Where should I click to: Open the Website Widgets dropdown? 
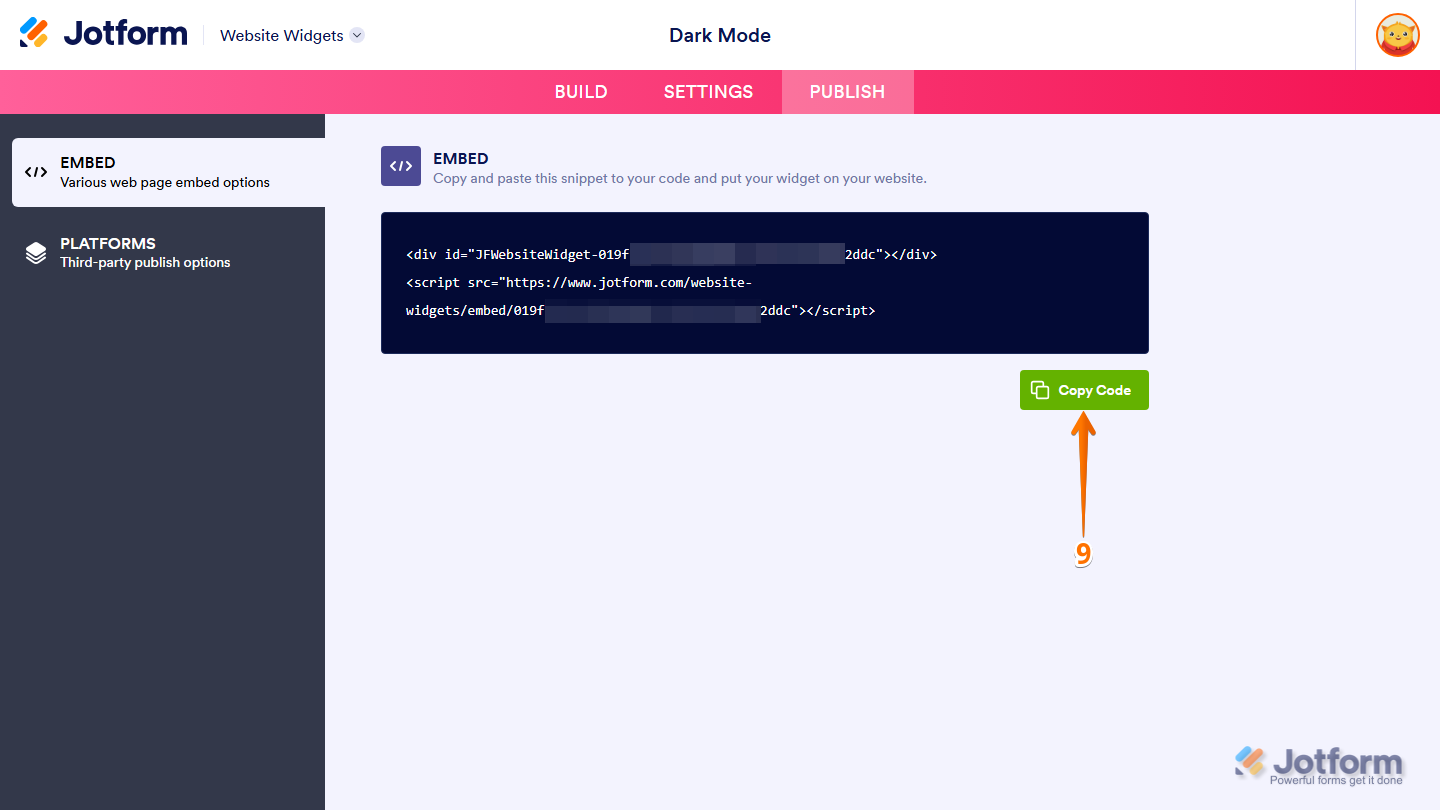click(292, 35)
